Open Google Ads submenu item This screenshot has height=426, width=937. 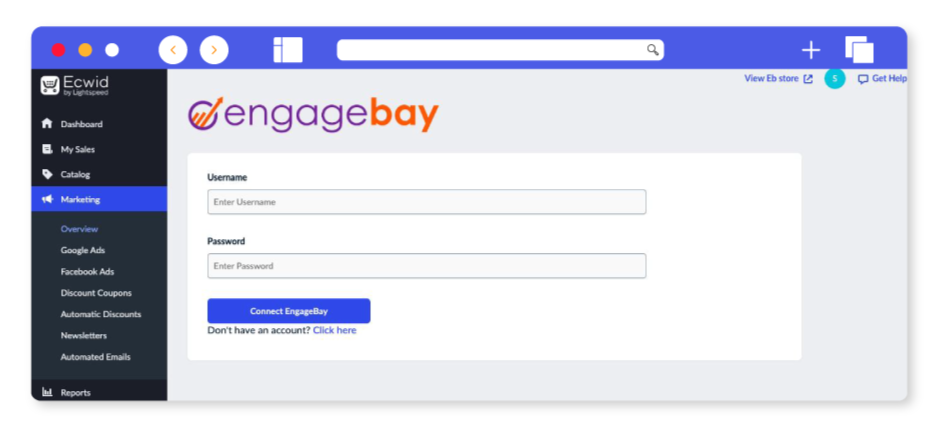pyautogui.click(x=82, y=250)
